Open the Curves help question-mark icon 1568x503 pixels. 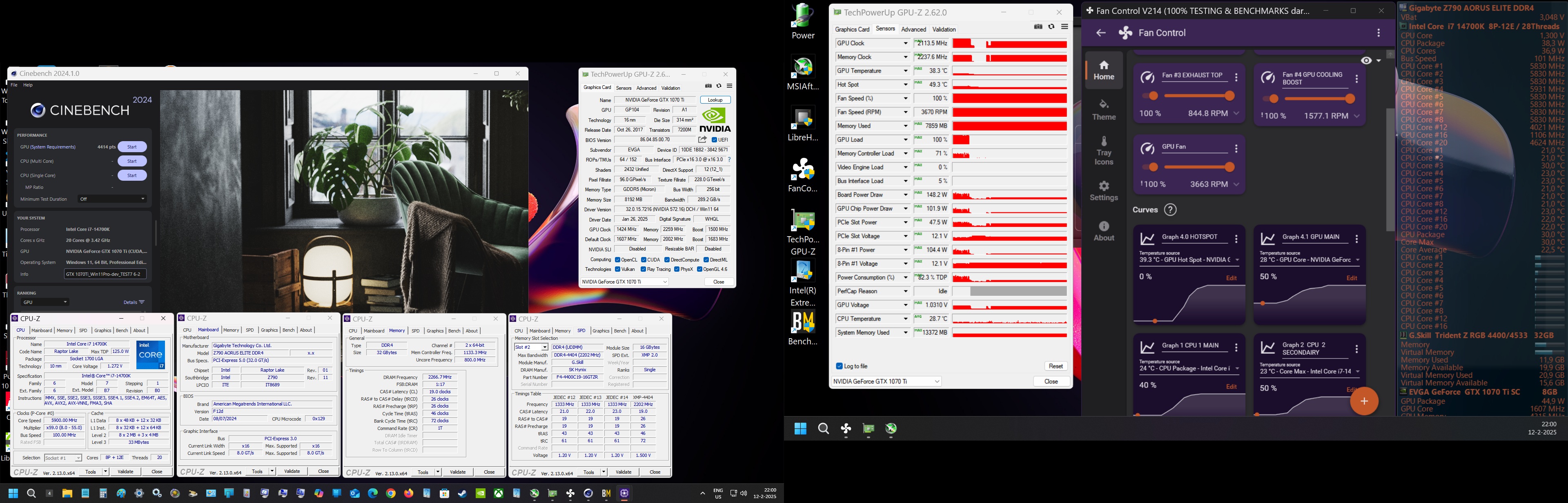pos(1170,210)
